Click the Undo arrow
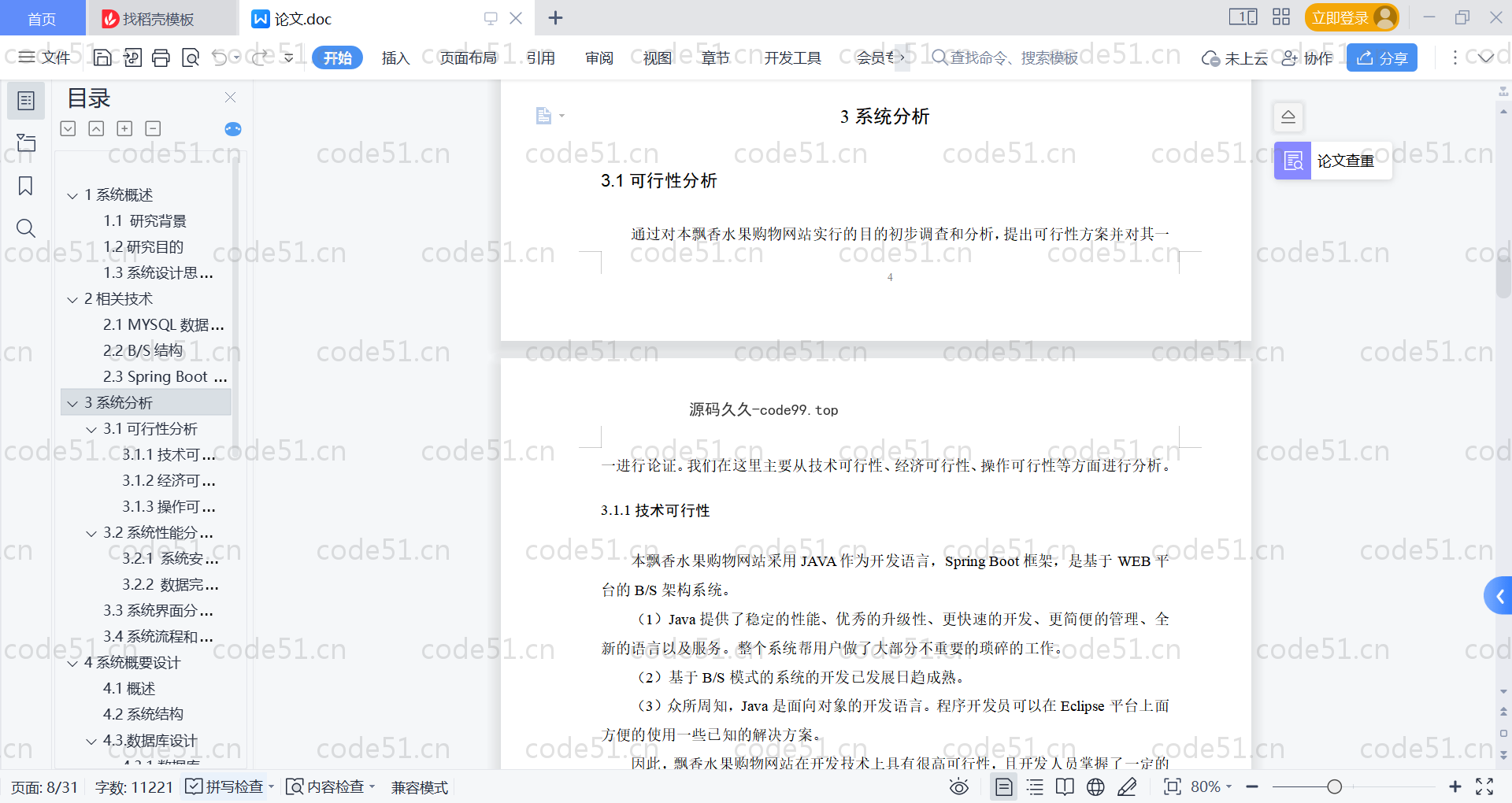1512x803 pixels. pos(220,57)
